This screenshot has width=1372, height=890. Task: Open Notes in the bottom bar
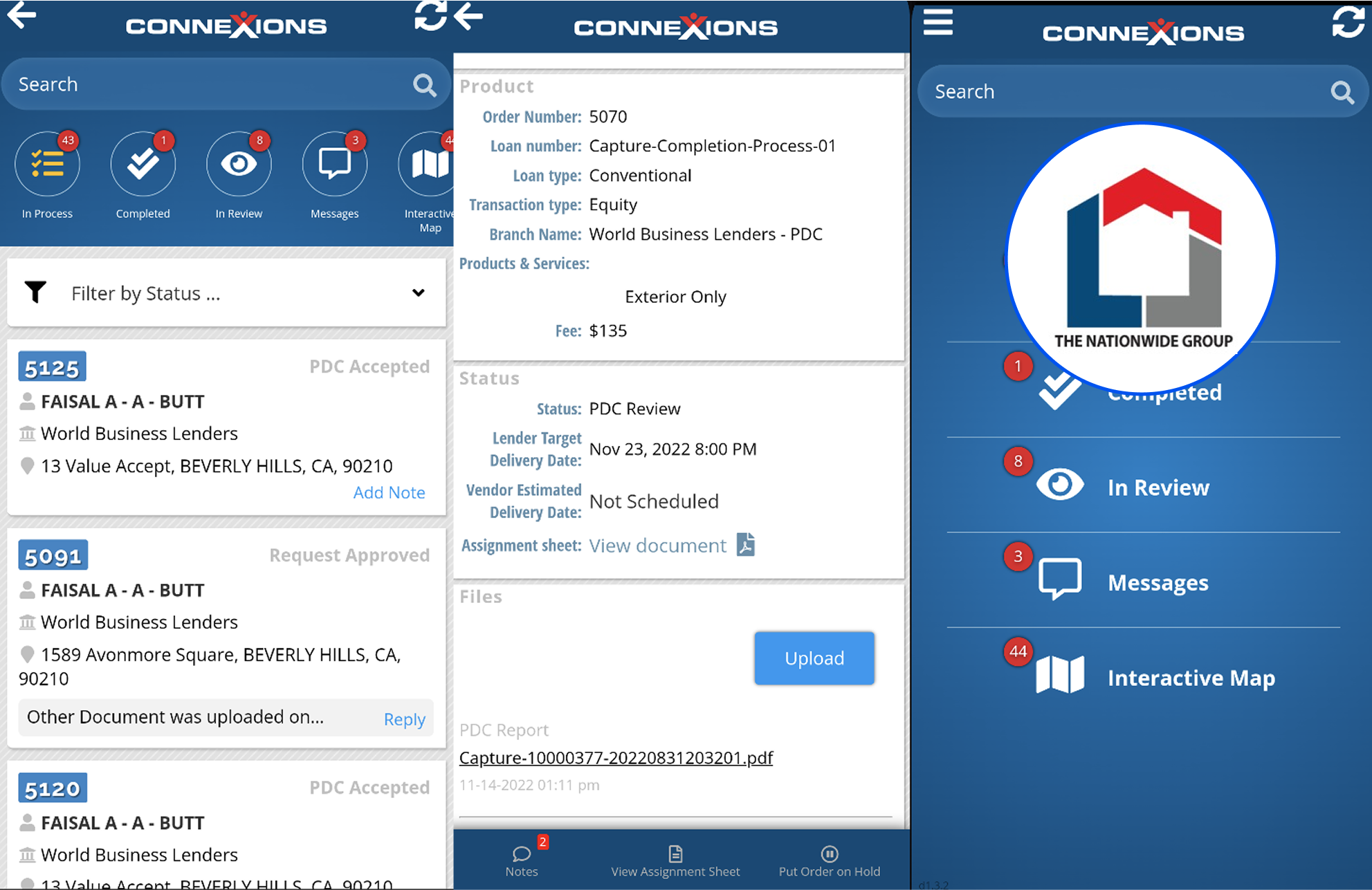(x=522, y=861)
